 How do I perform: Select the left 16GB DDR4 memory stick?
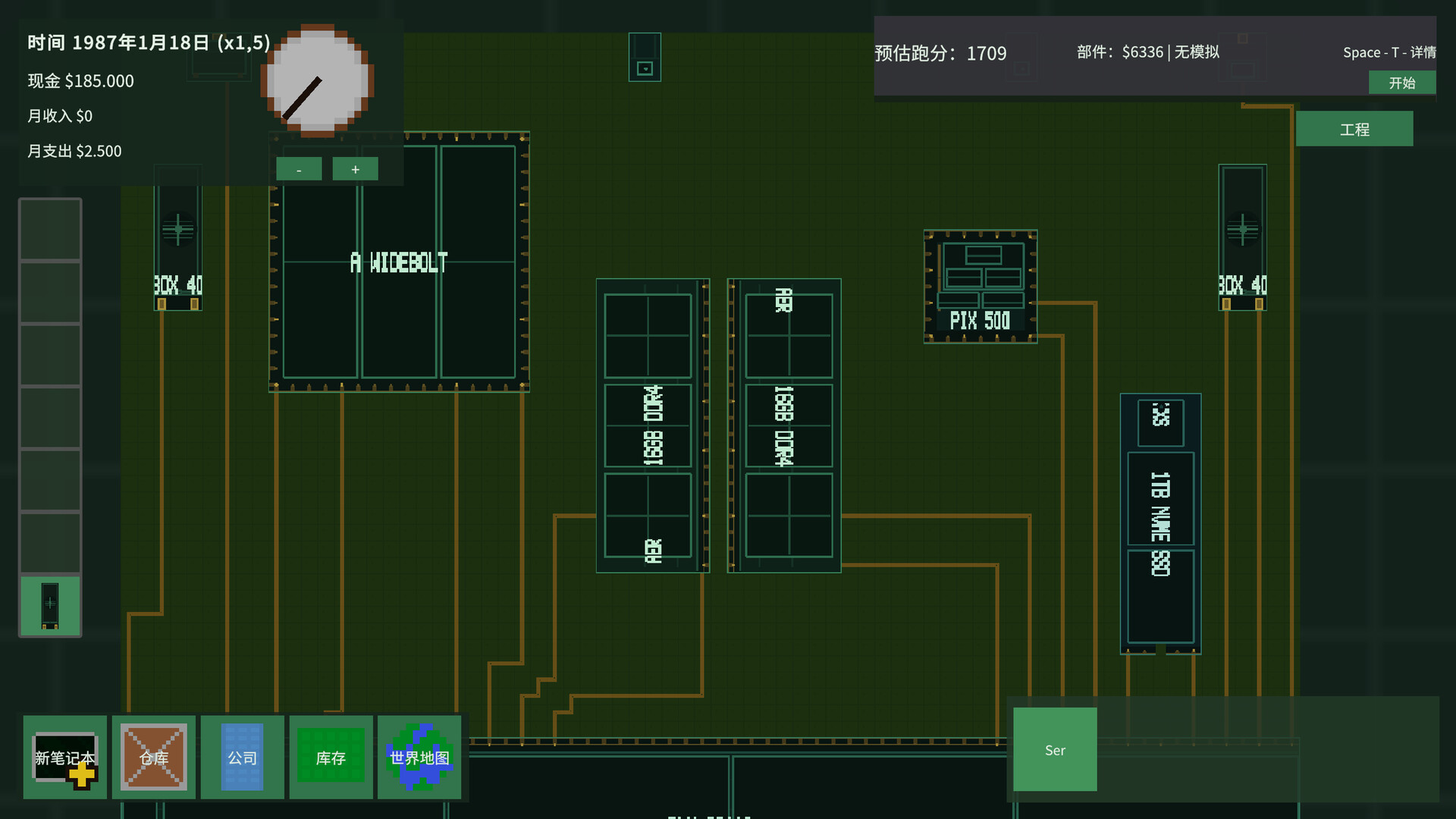click(653, 425)
